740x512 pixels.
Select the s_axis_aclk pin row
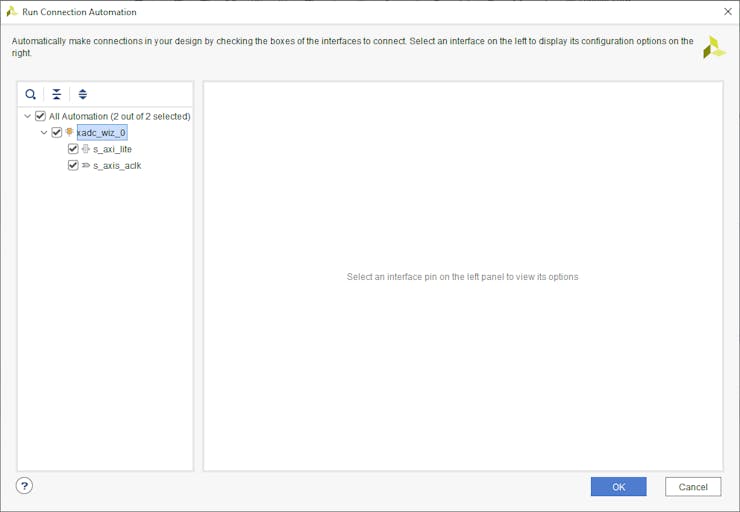(x=117, y=166)
